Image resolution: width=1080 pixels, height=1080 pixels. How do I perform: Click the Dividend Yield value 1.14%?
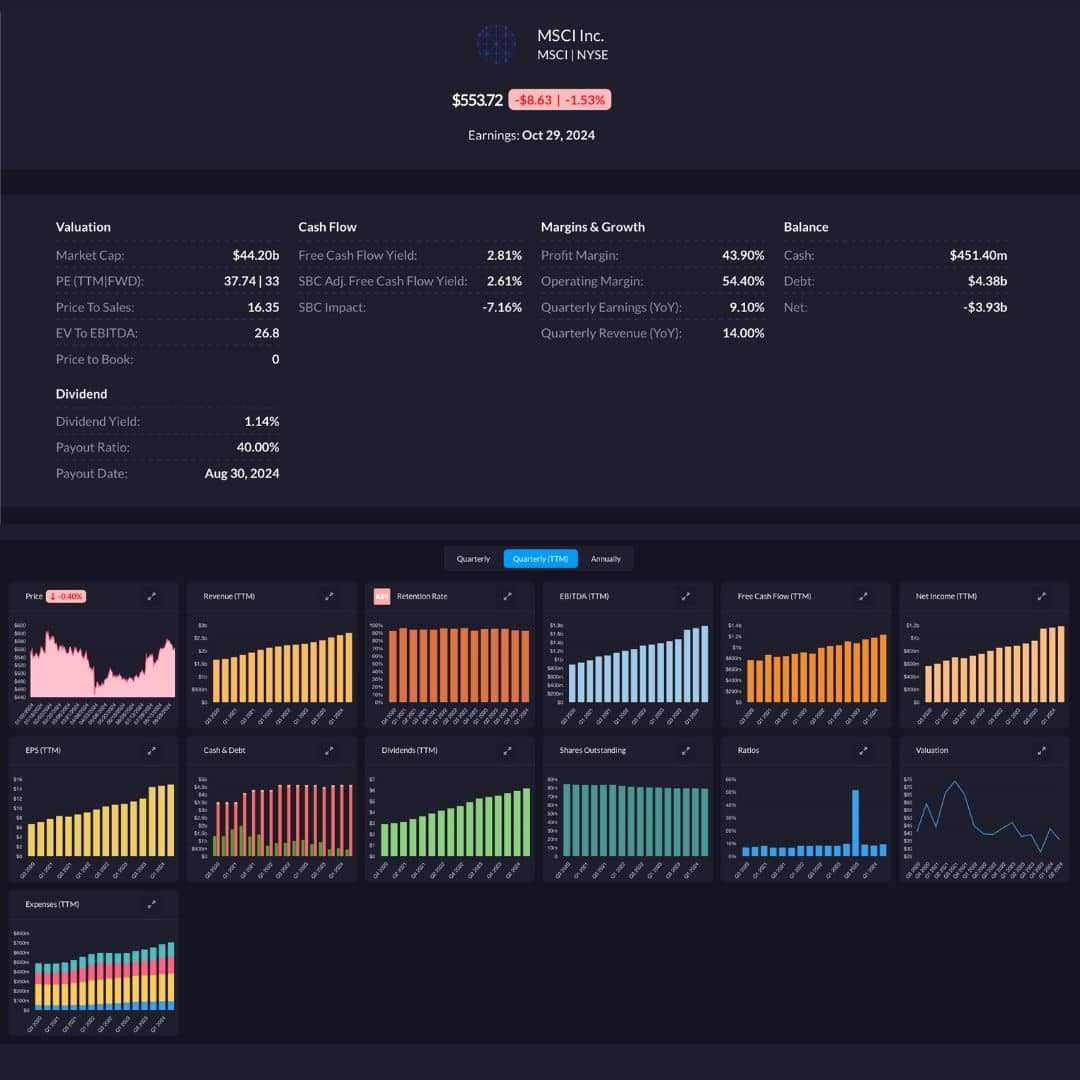[x=262, y=422]
